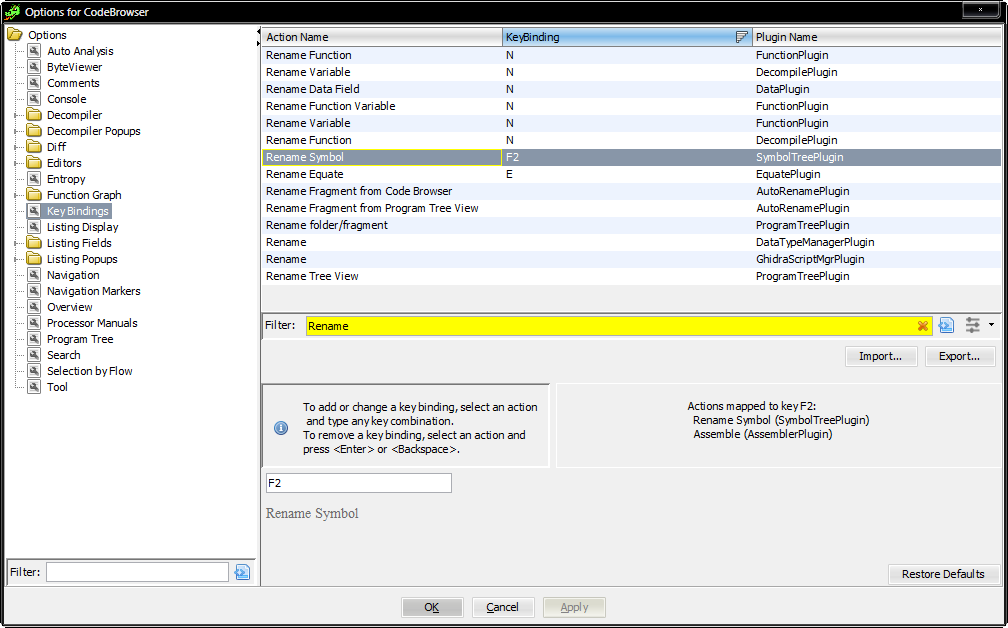The image size is (1008, 628).
Task: Clear the Rename filter using the red X icon
Action: coord(924,325)
